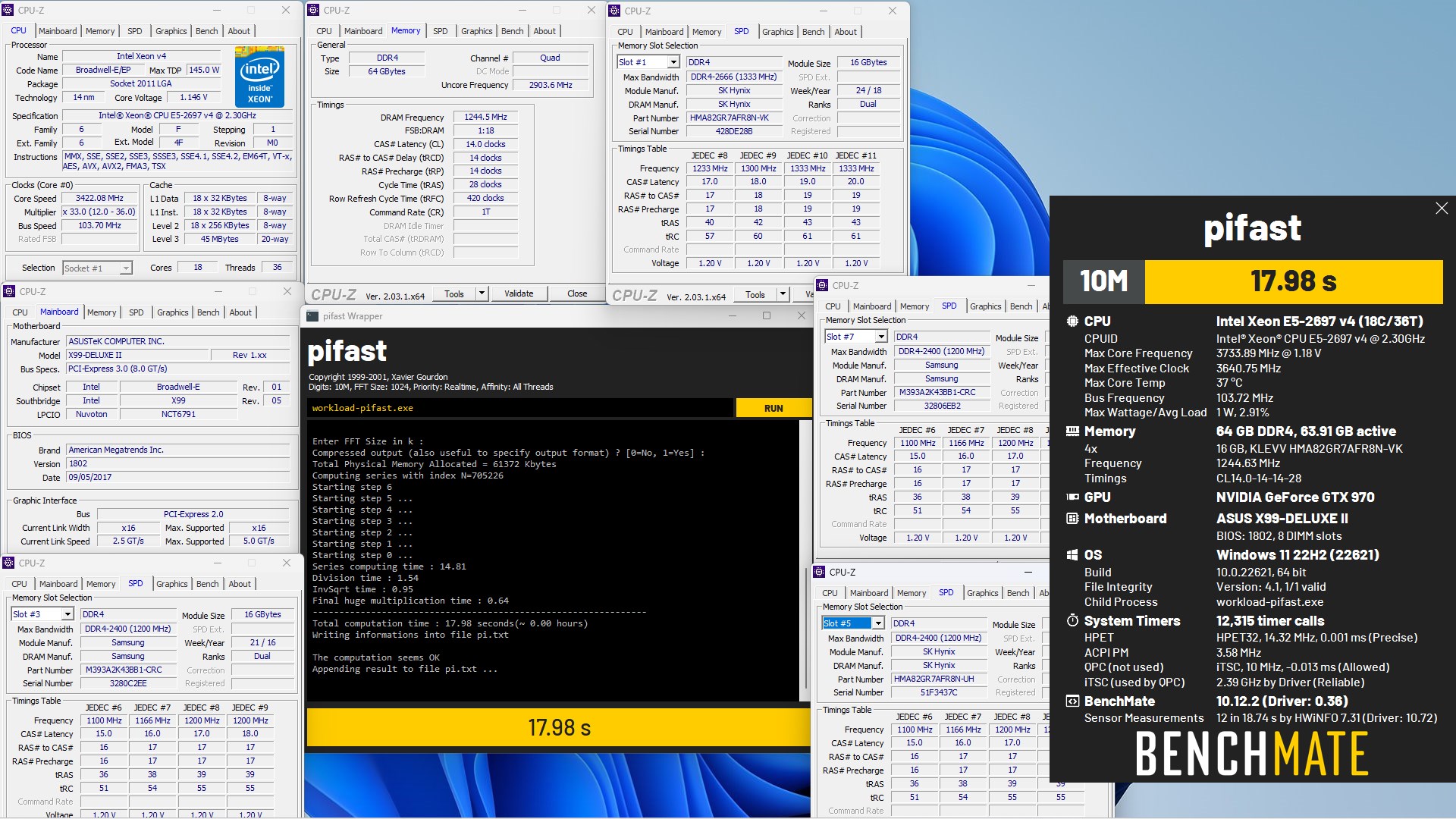1456x819 pixels.
Task: Click the Serial Number 51F3437C field
Action: [x=938, y=692]
